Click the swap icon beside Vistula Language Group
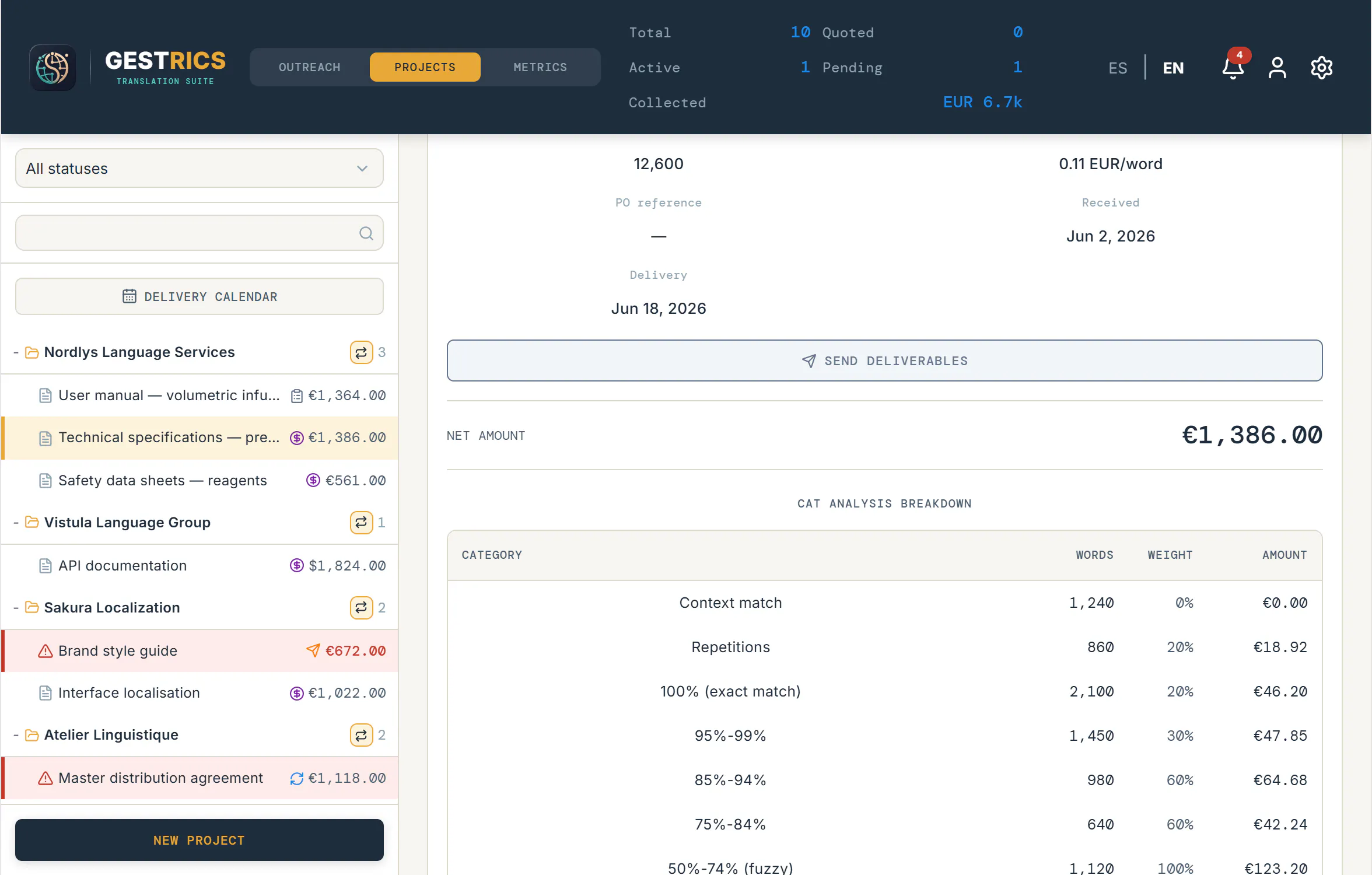The image size is (1372, 875). click(361, 523)
